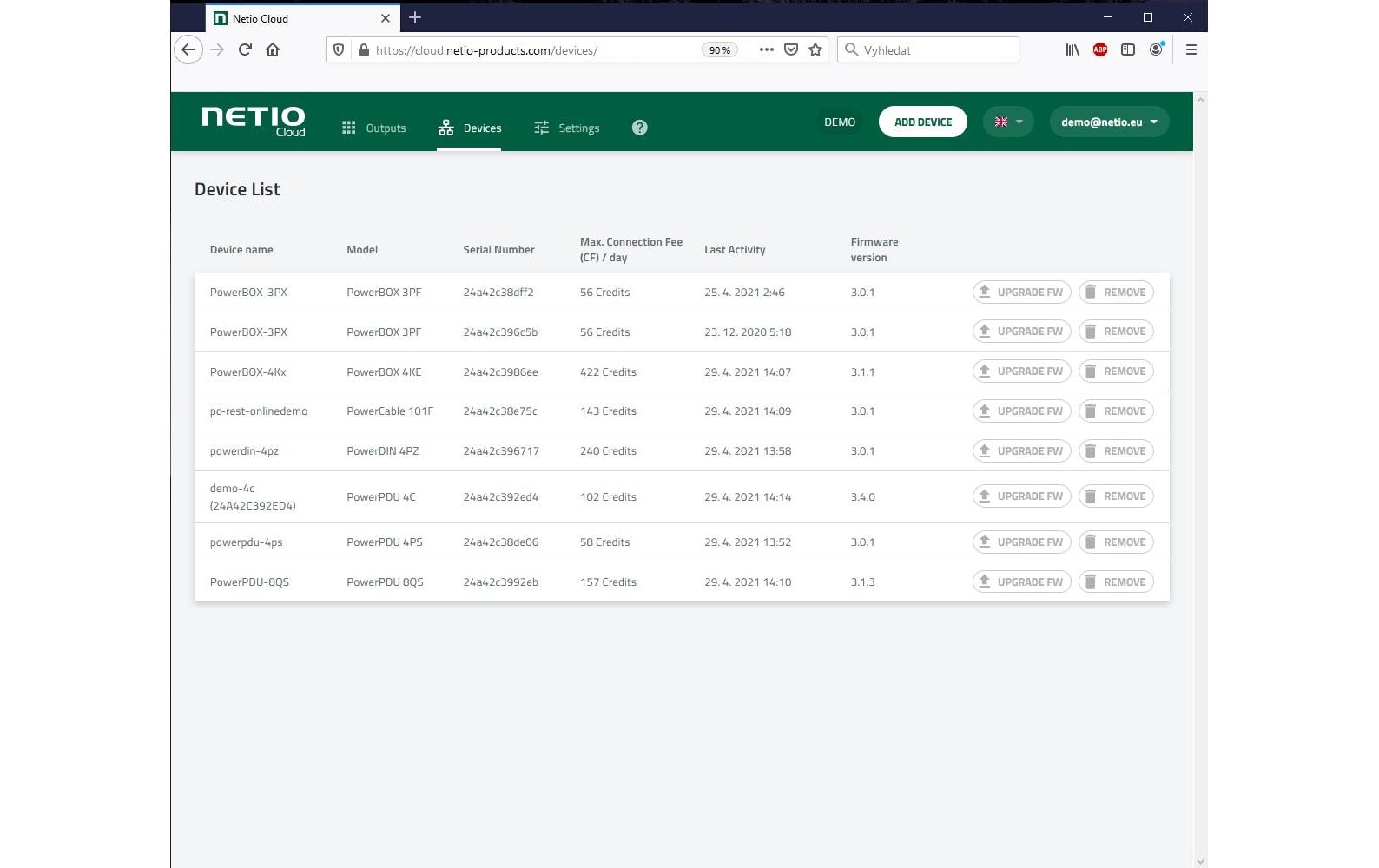Upgrade firmware for PowerPDU-8QS

(x=1021, y=582)
